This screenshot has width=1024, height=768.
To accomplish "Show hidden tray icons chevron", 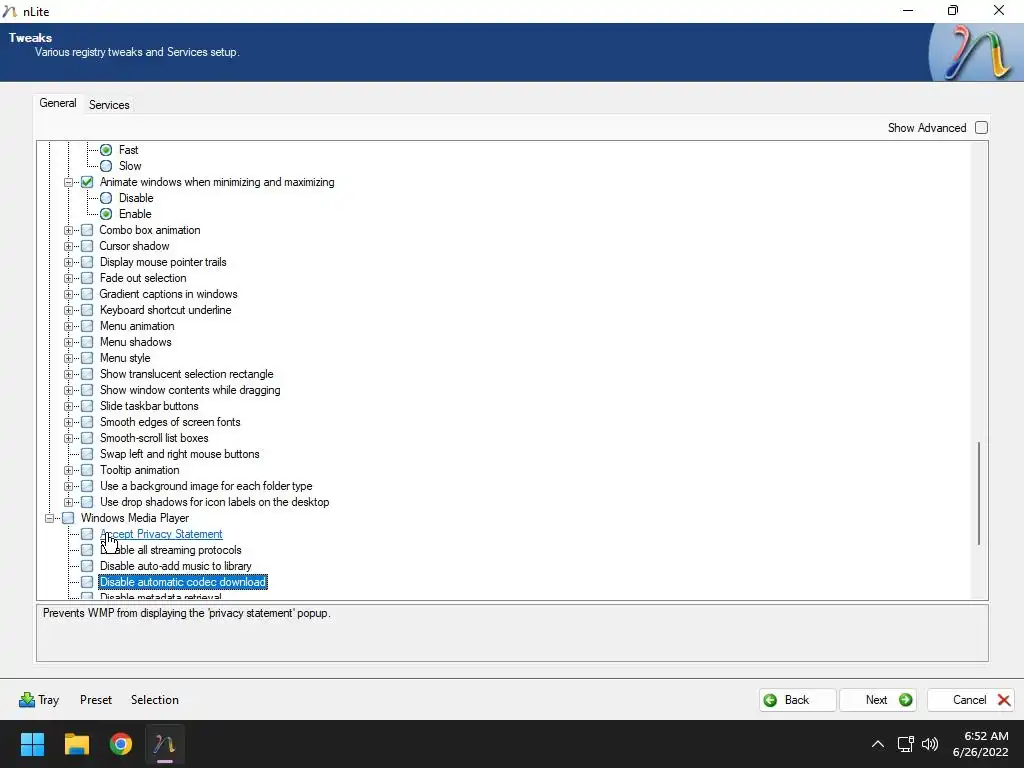I will 878,744.
